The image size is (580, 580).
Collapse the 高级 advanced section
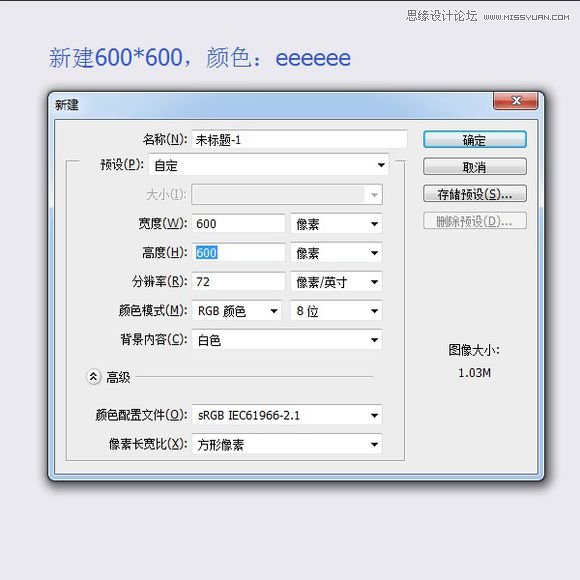pos(94,377)
